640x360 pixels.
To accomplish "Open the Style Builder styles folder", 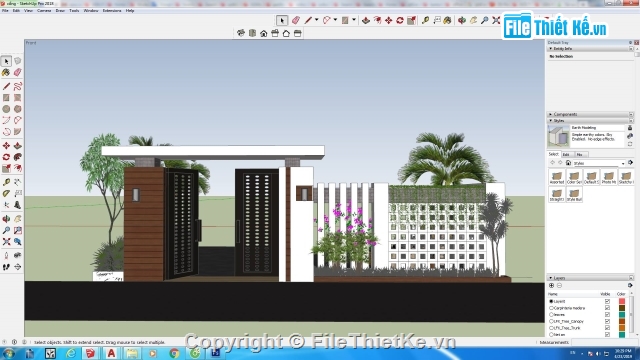I will click(x=574, y=195).
